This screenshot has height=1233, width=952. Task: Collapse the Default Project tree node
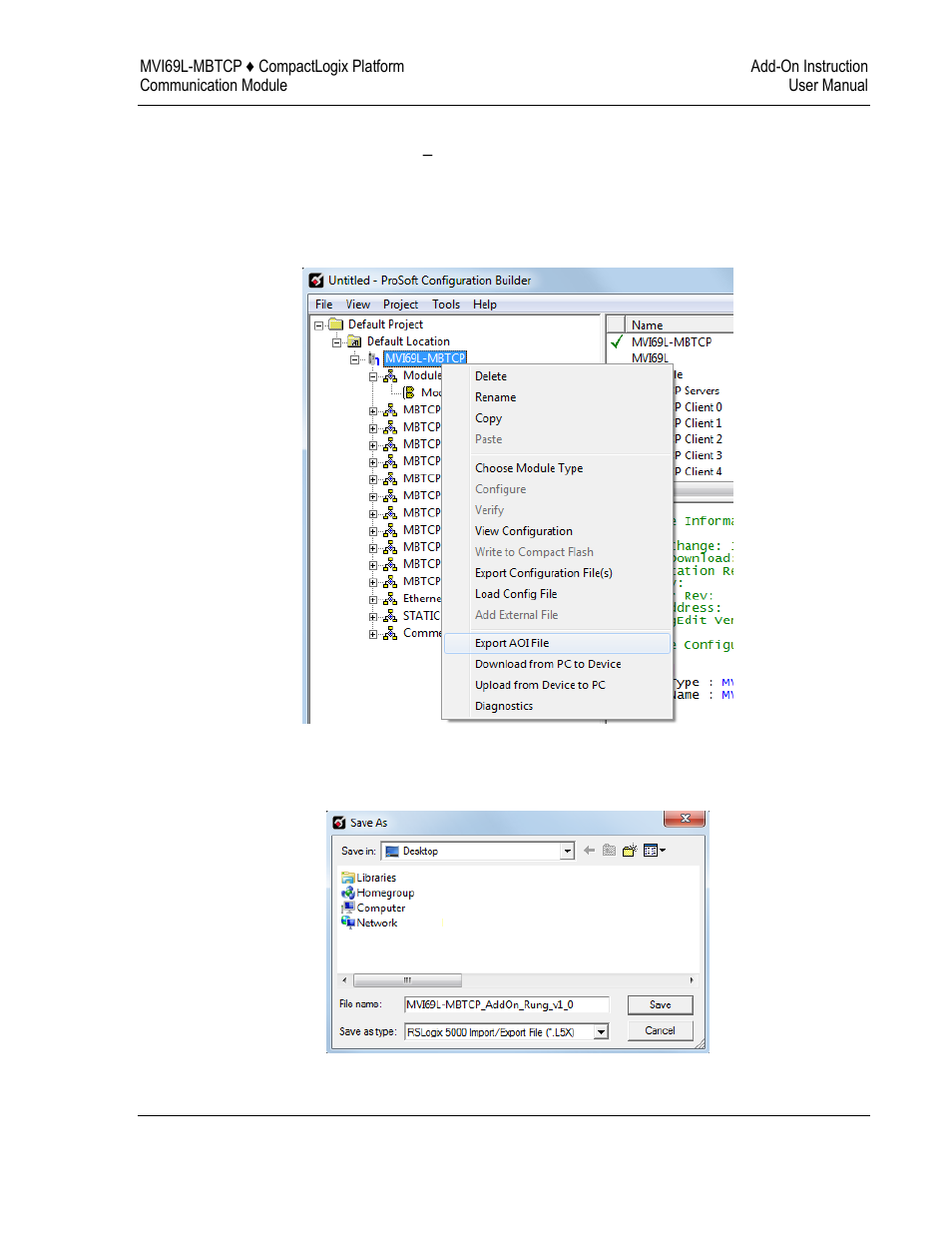coord(318,324)
